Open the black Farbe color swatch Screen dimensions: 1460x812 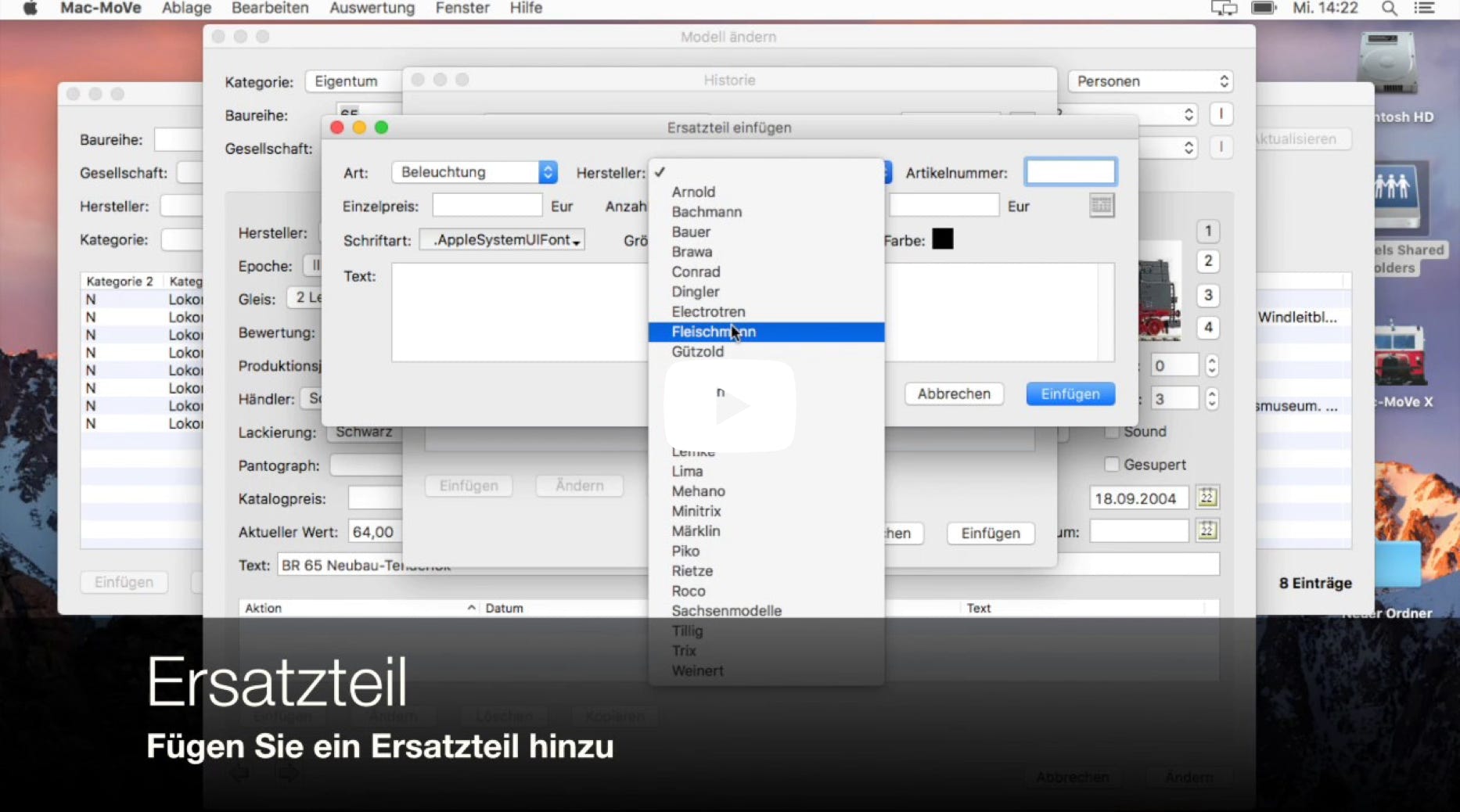943,239
